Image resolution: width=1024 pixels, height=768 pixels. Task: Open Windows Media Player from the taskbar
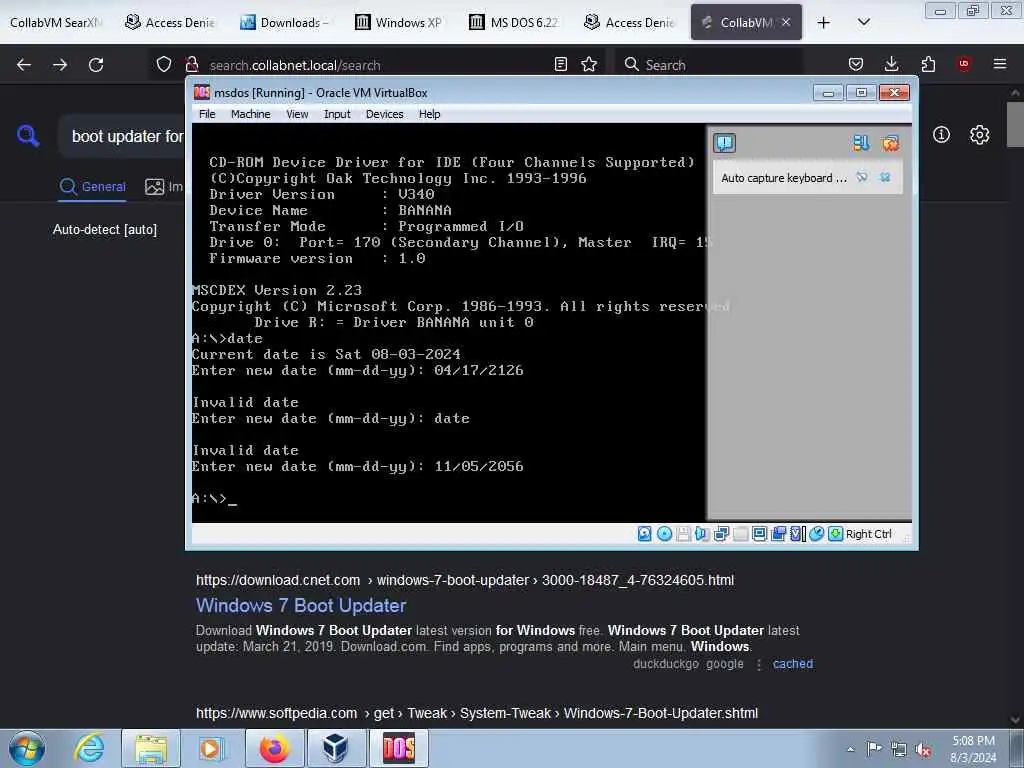click(x=211, y=748)
